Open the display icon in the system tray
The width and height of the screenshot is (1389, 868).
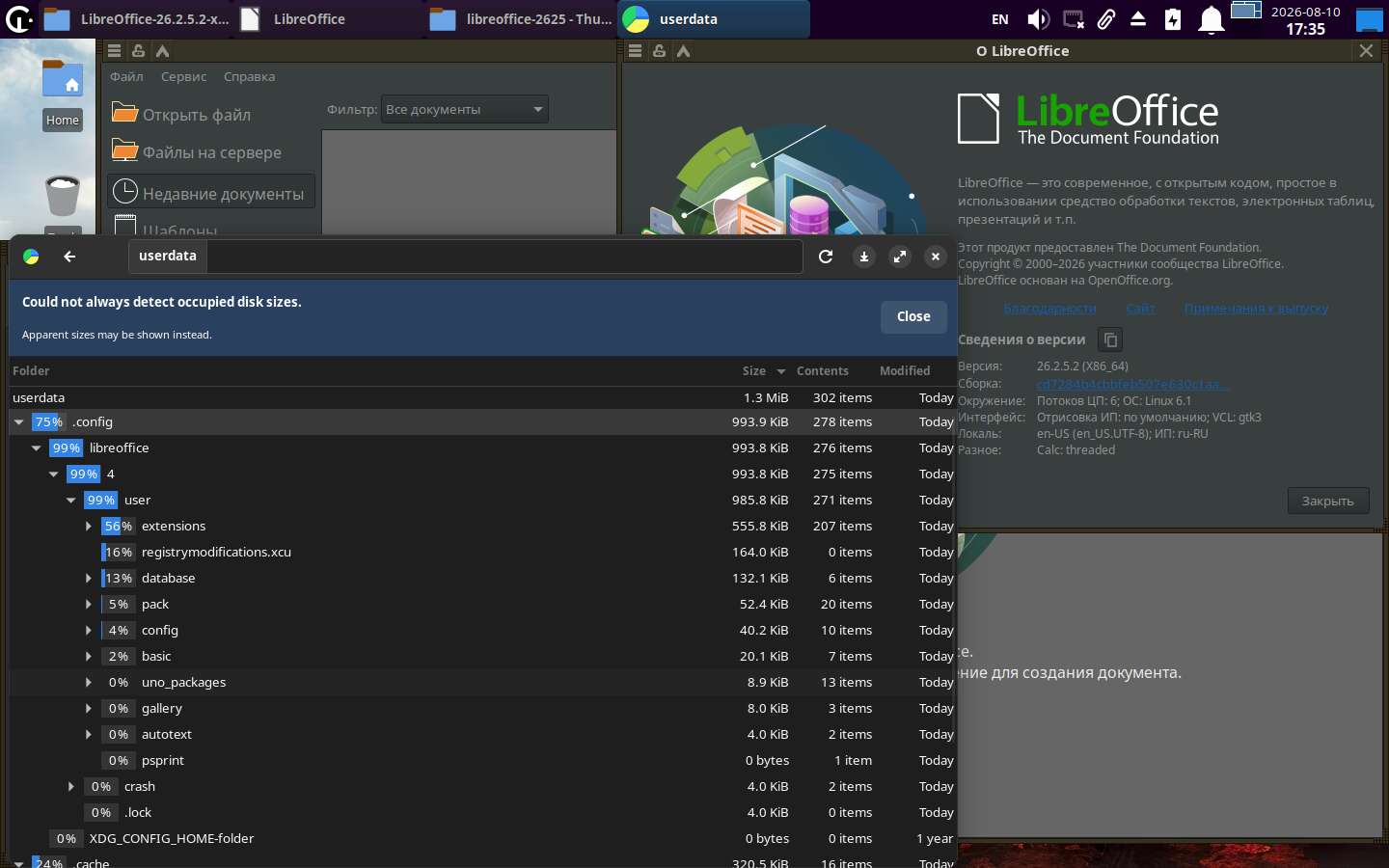(1073, 19)
